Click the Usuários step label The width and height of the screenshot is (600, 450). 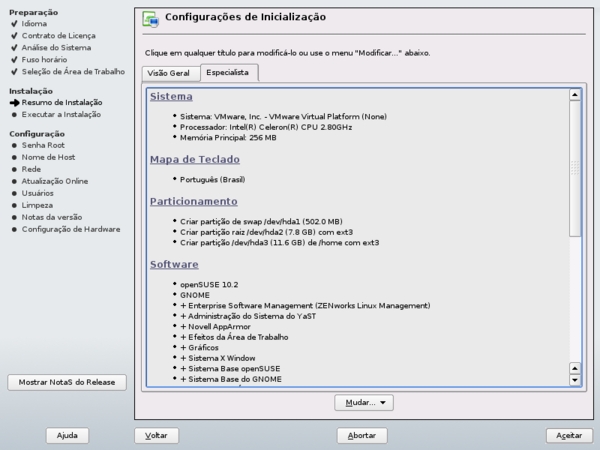(x=38, y=193)
